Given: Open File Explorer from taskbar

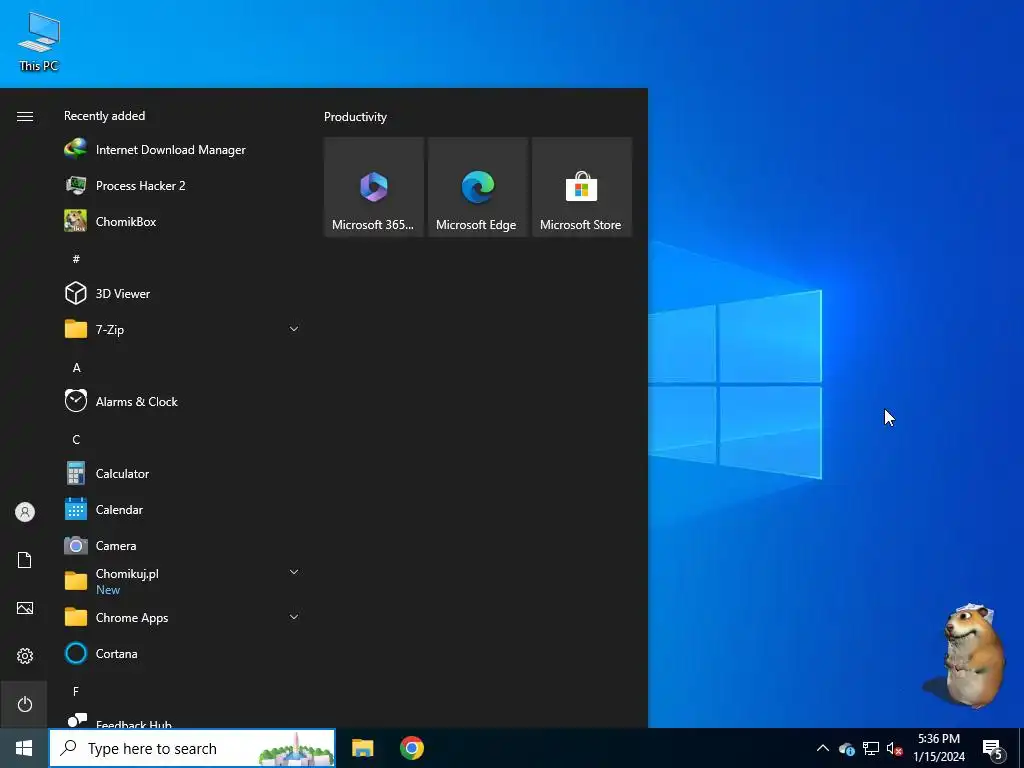Looking at the screenshot, I should 362,748.
